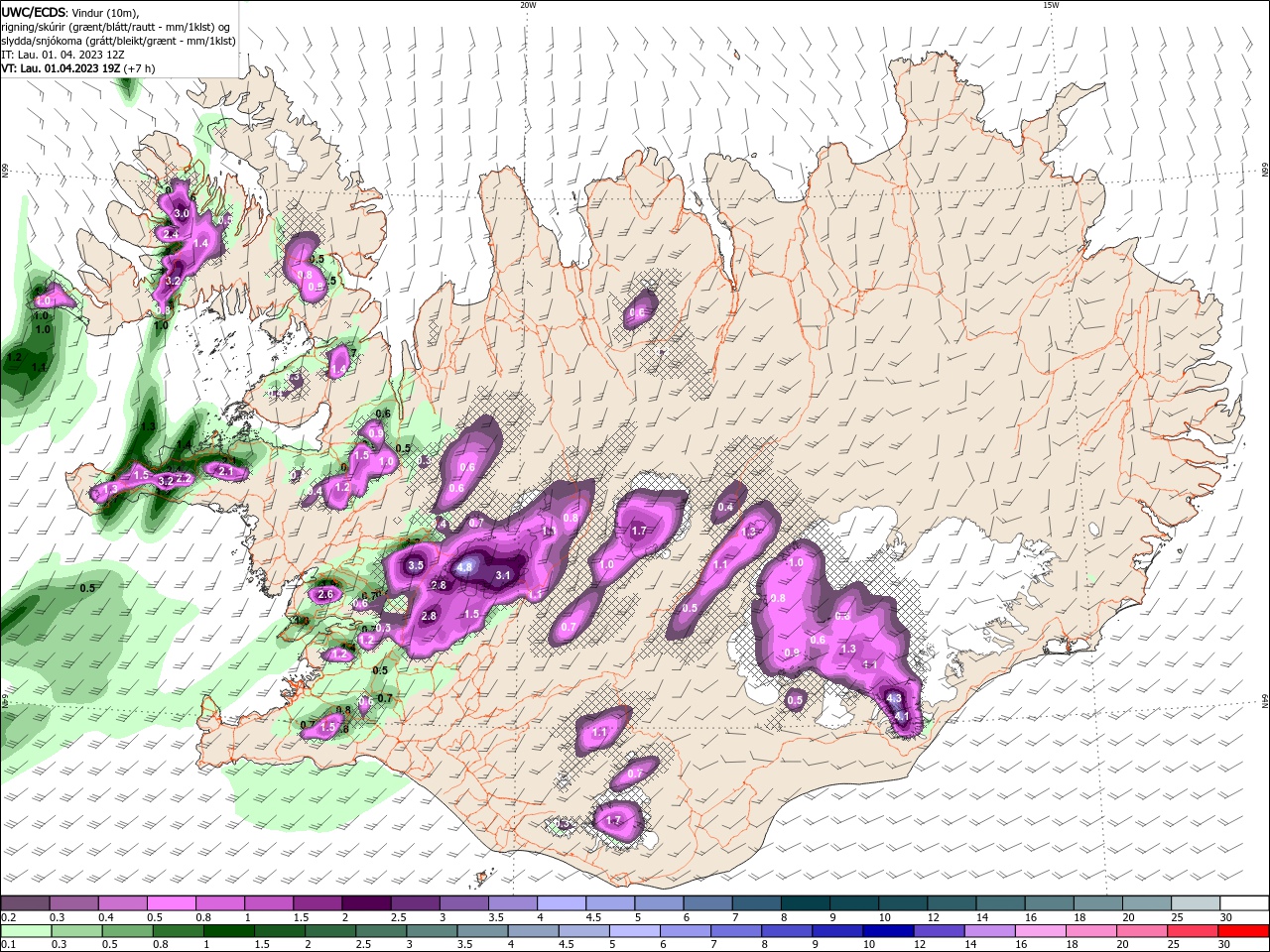The width and height of the screenshot is (1270, 952).
Task: Click the 4.8 snowfall value on the map
Action: click(465, 568)
